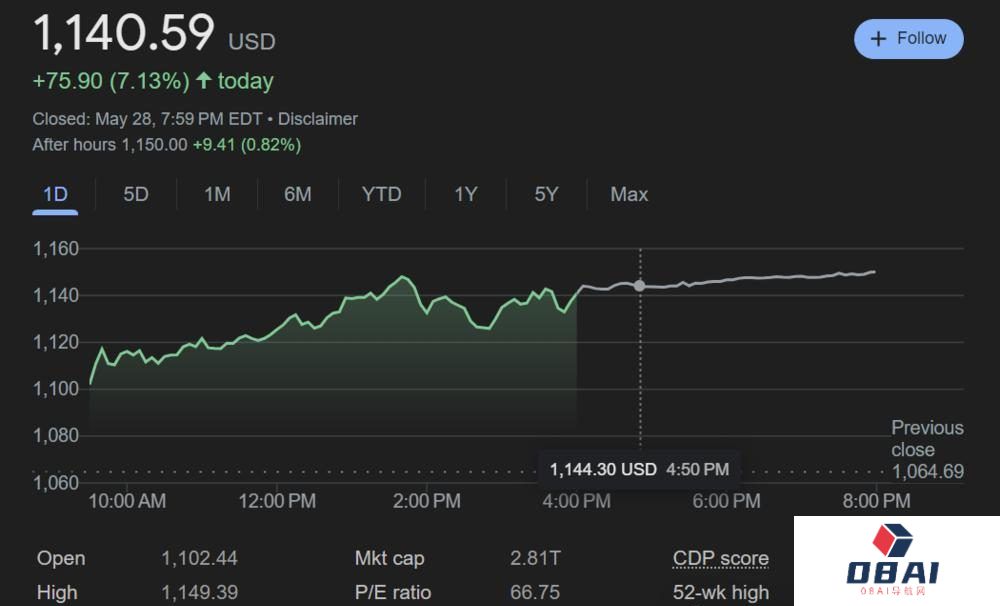Select the 1D time range tab
The height and width of the screenshot is (606, 1000).
(55, 194)
